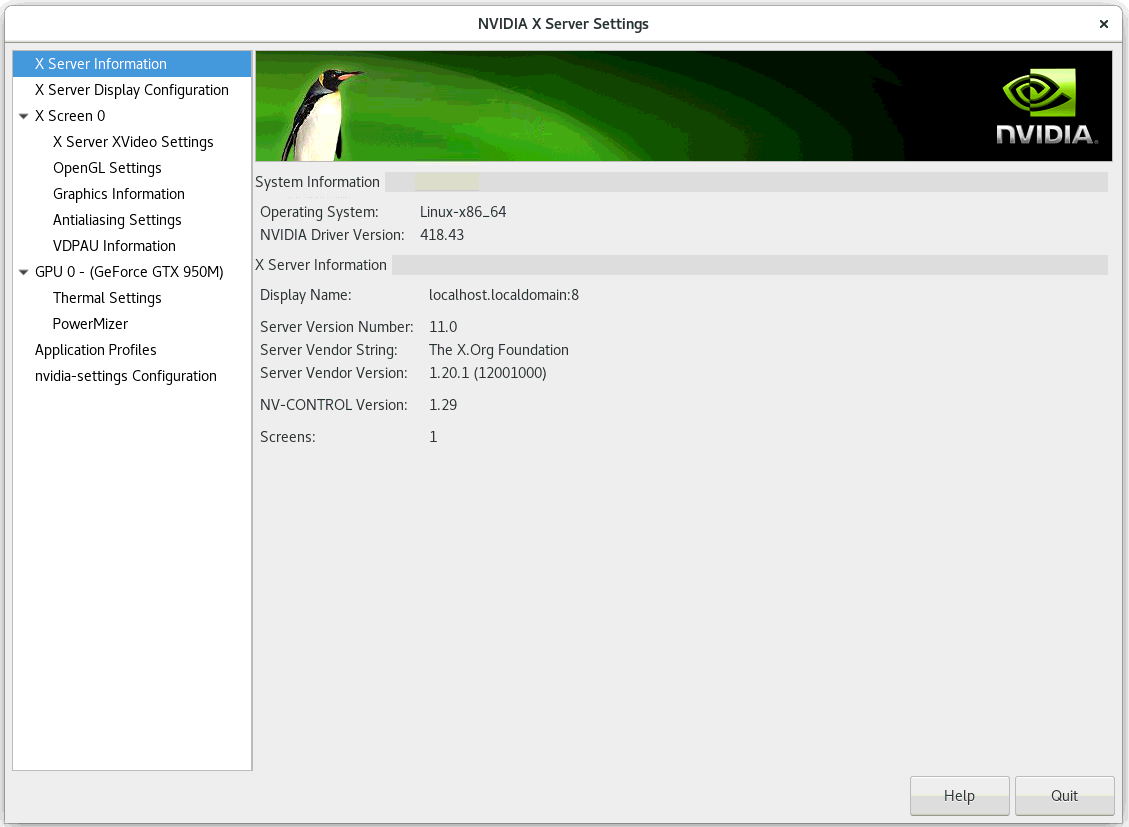Open nvidia-settings Configuration
The height and width of the screenshot is (827, 1129).
[x=126, y=376]
